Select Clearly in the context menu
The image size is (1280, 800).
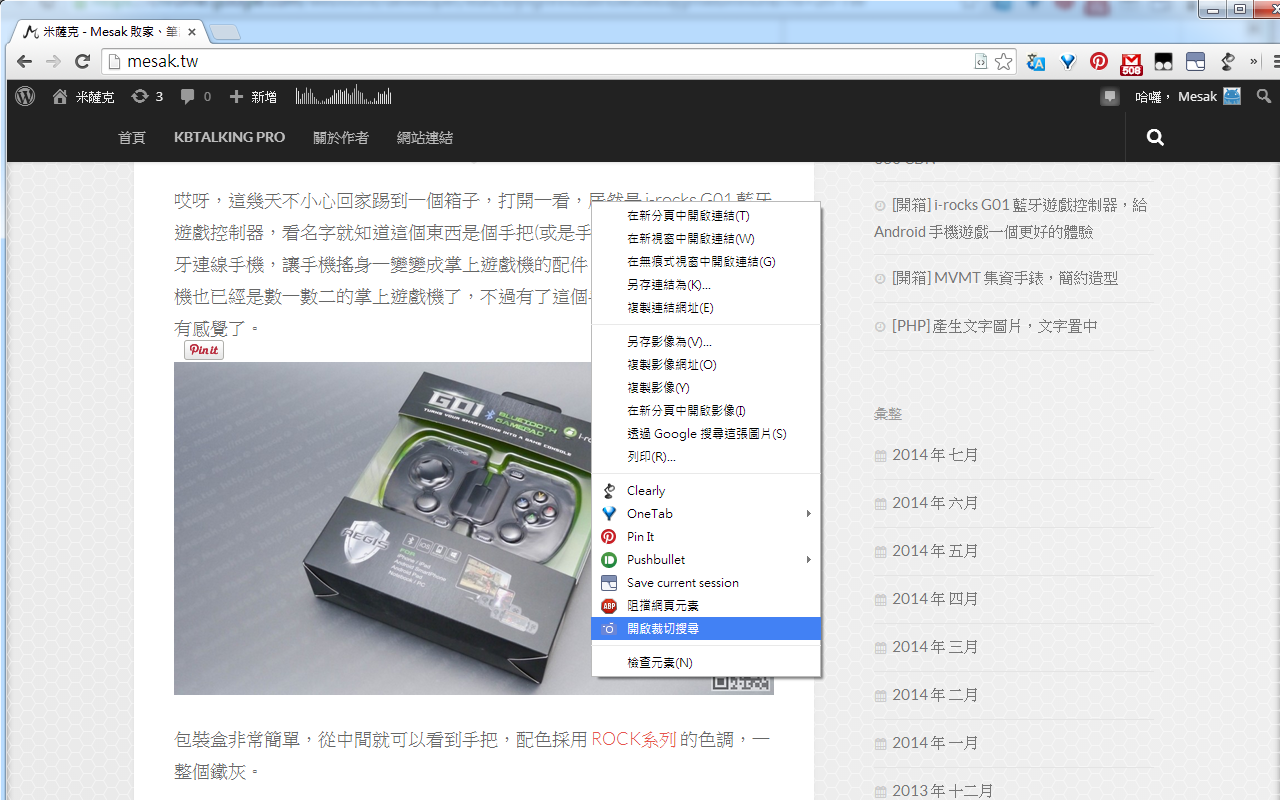[706, 490]
